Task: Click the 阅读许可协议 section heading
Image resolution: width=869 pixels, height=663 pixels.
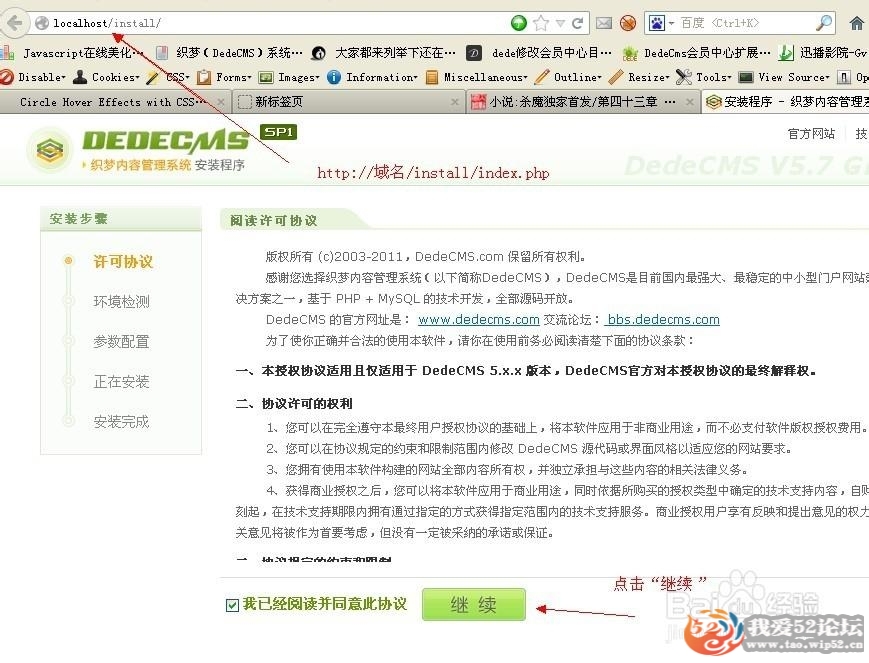Action: pos(274,221)
